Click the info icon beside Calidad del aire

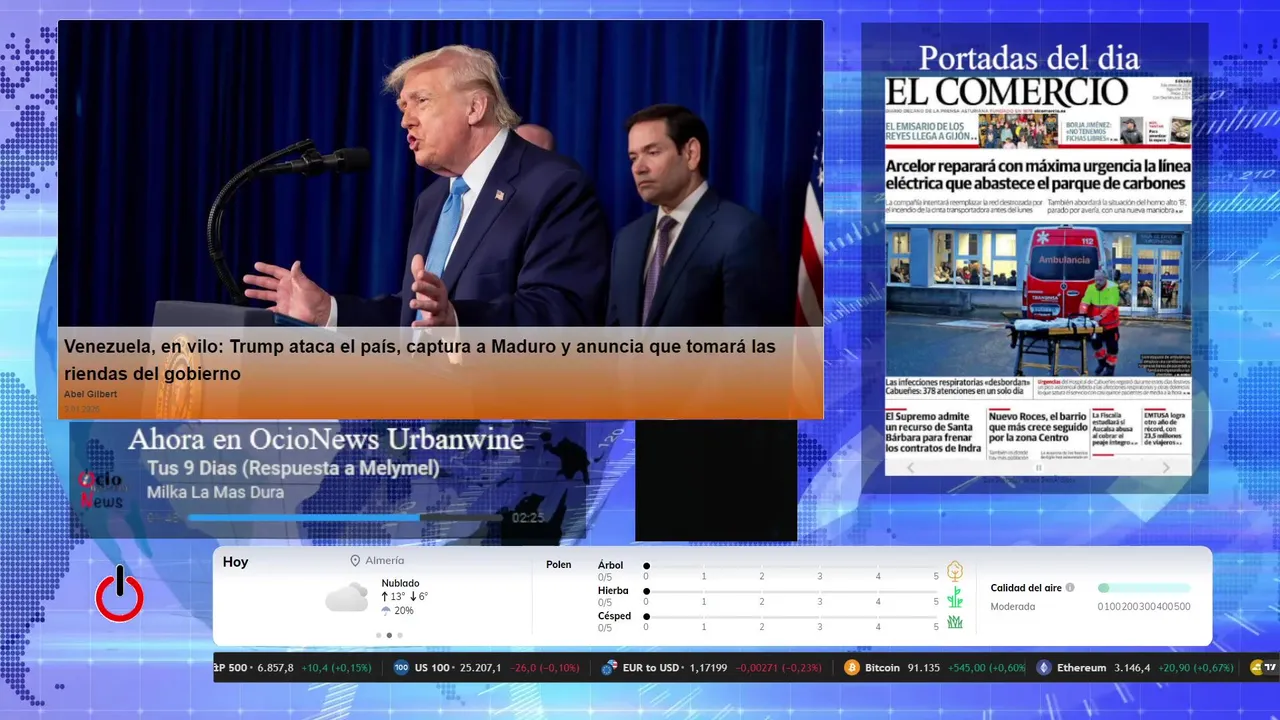click(x=1070, y=588)
